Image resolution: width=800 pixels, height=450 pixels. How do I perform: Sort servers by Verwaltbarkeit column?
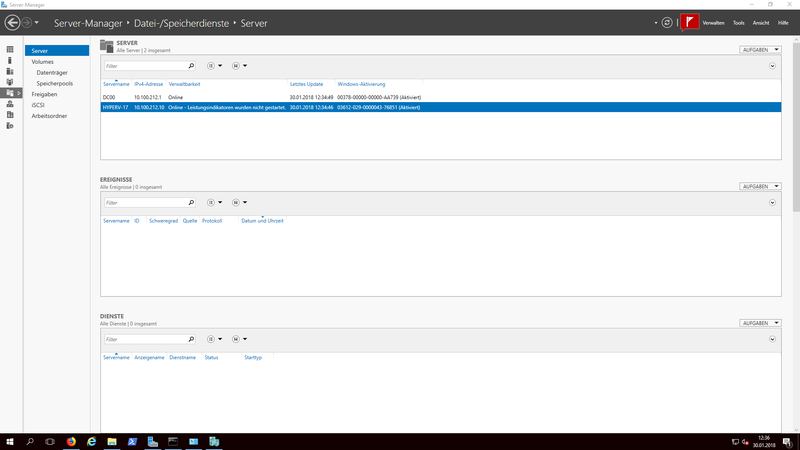tap(184, 84)
